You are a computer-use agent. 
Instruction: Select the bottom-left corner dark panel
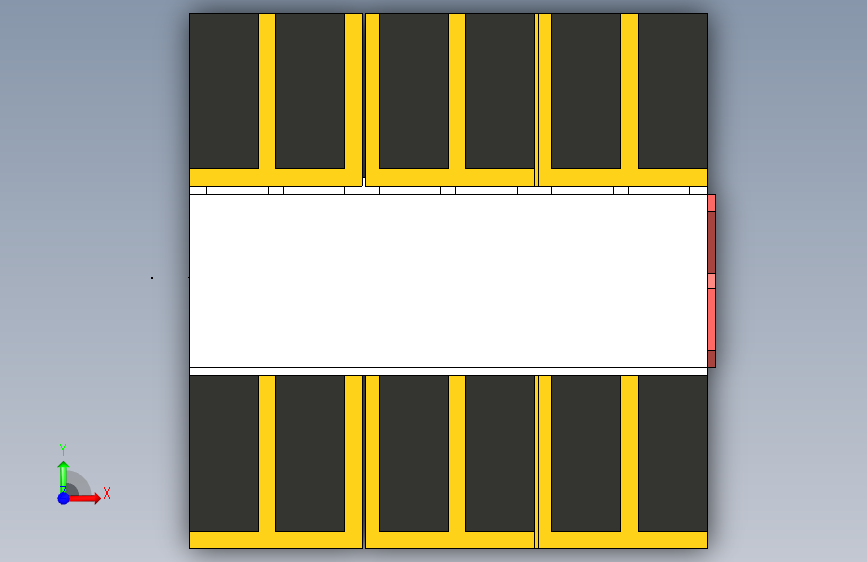(224, 454)
